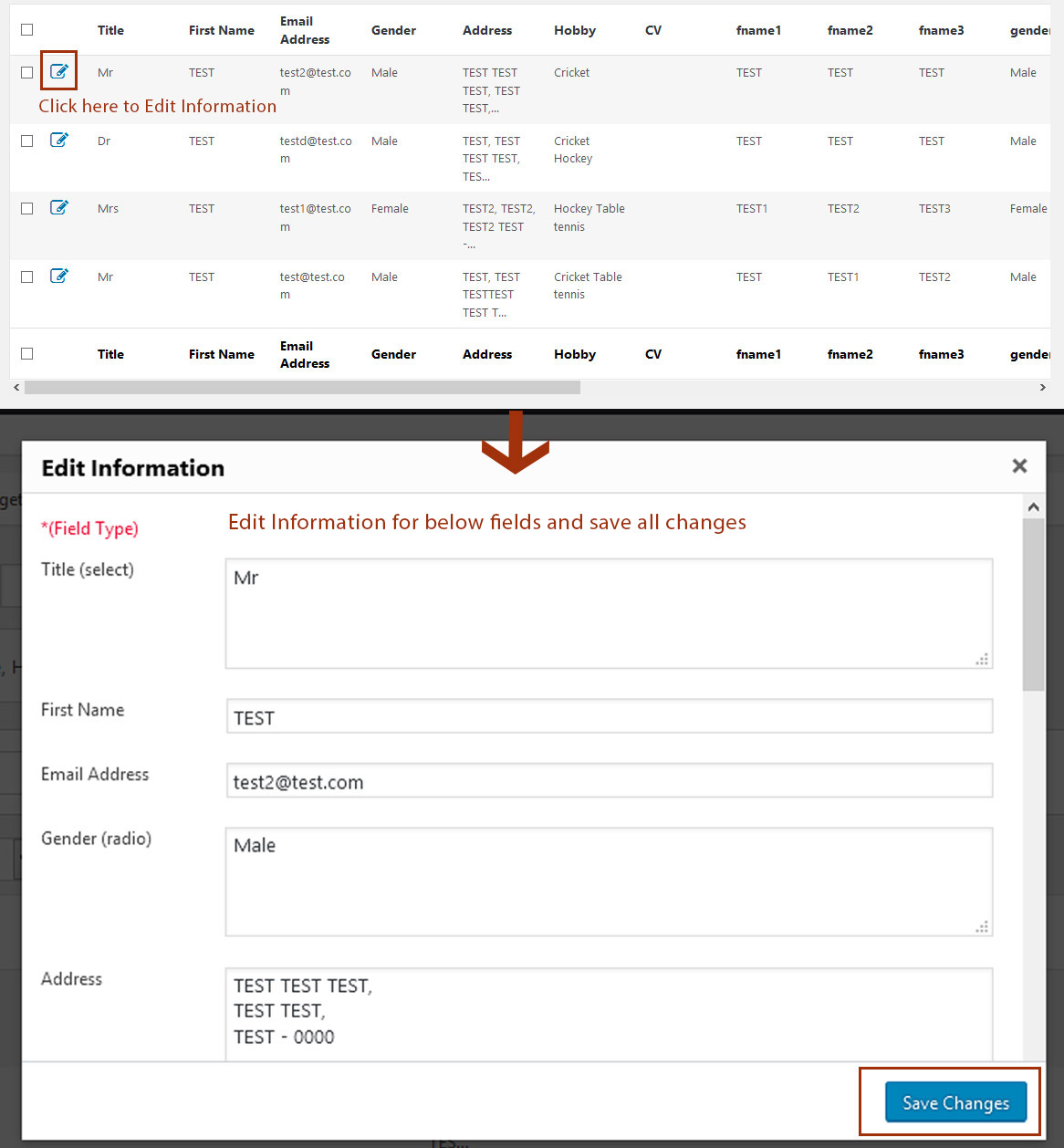Focus the Email Address input field
Viewport: 1064px width, 1148px height.
(x=609, y=780)
